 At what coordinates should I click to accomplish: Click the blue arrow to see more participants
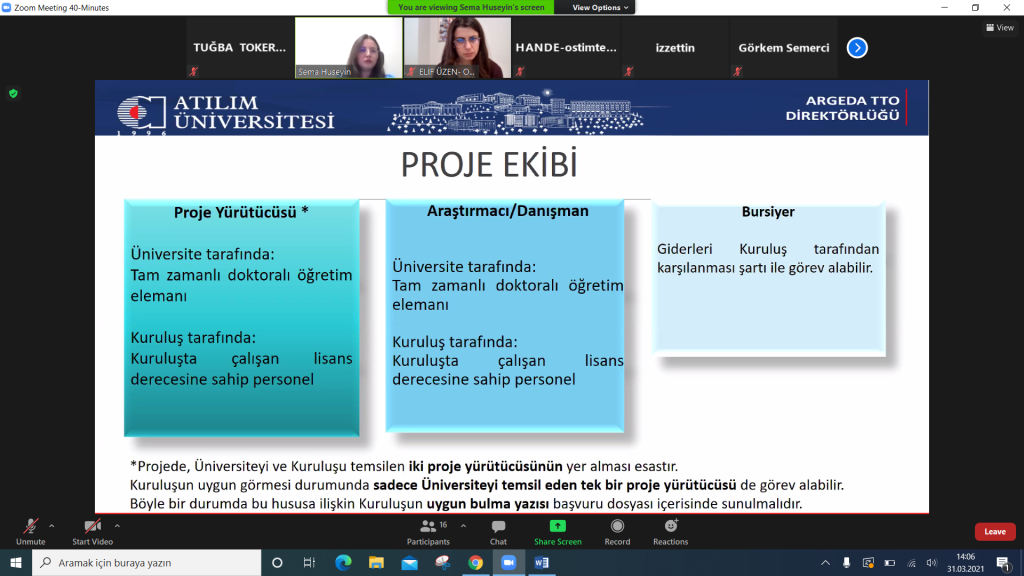pos(856,46)
